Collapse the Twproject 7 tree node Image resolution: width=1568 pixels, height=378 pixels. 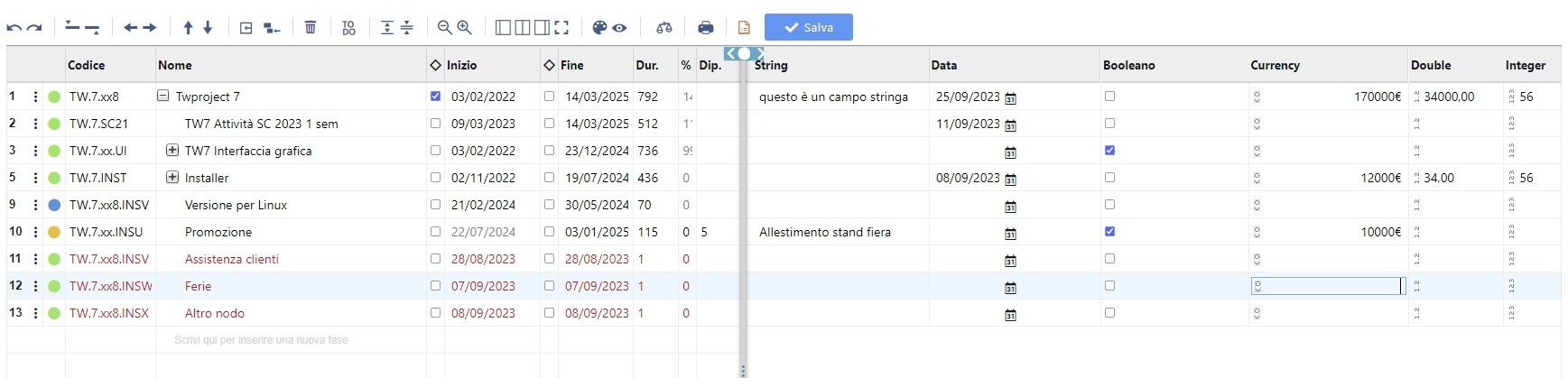click(163, 97)
